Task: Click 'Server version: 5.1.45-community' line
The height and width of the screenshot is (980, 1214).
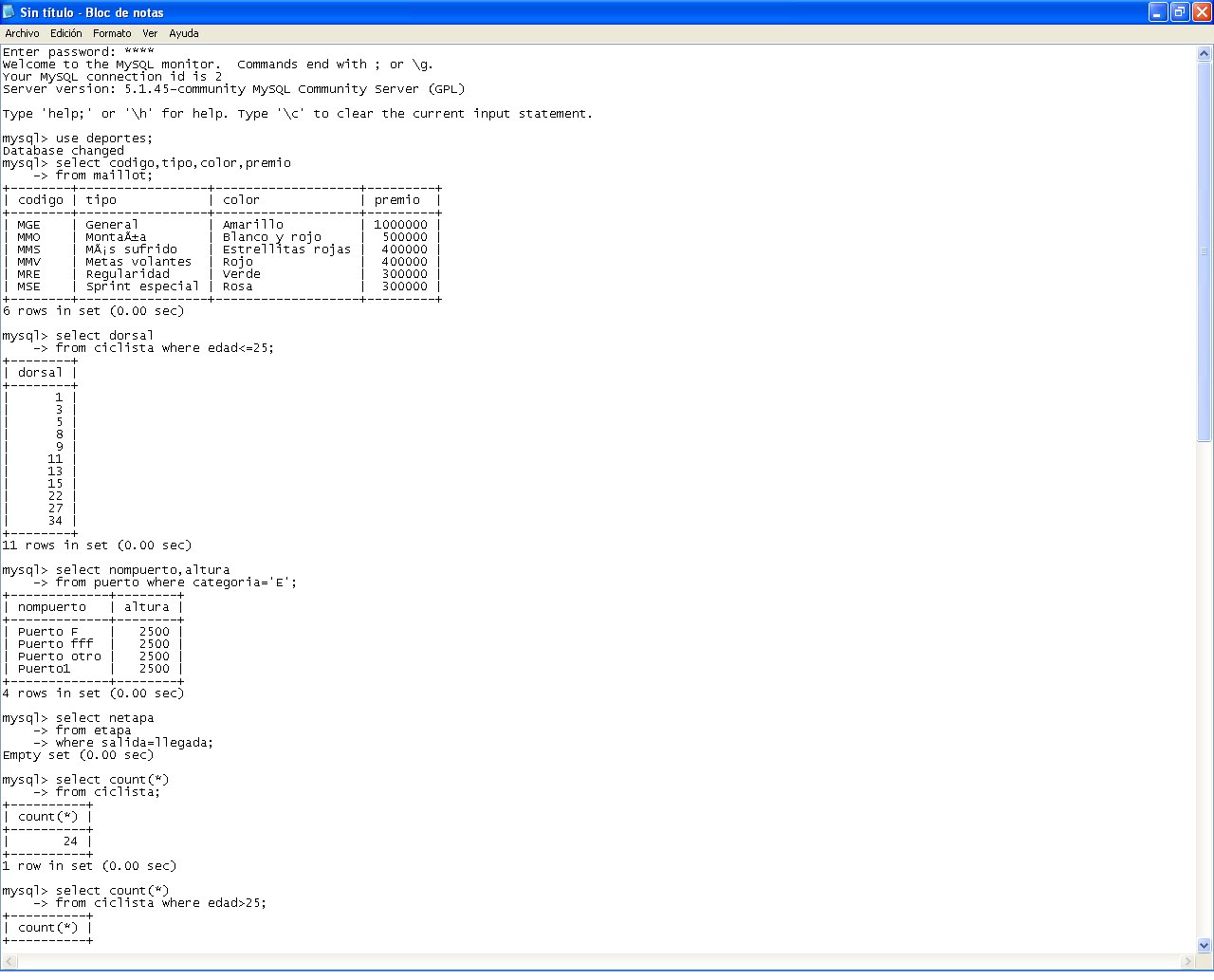Action: click(234, 89)
